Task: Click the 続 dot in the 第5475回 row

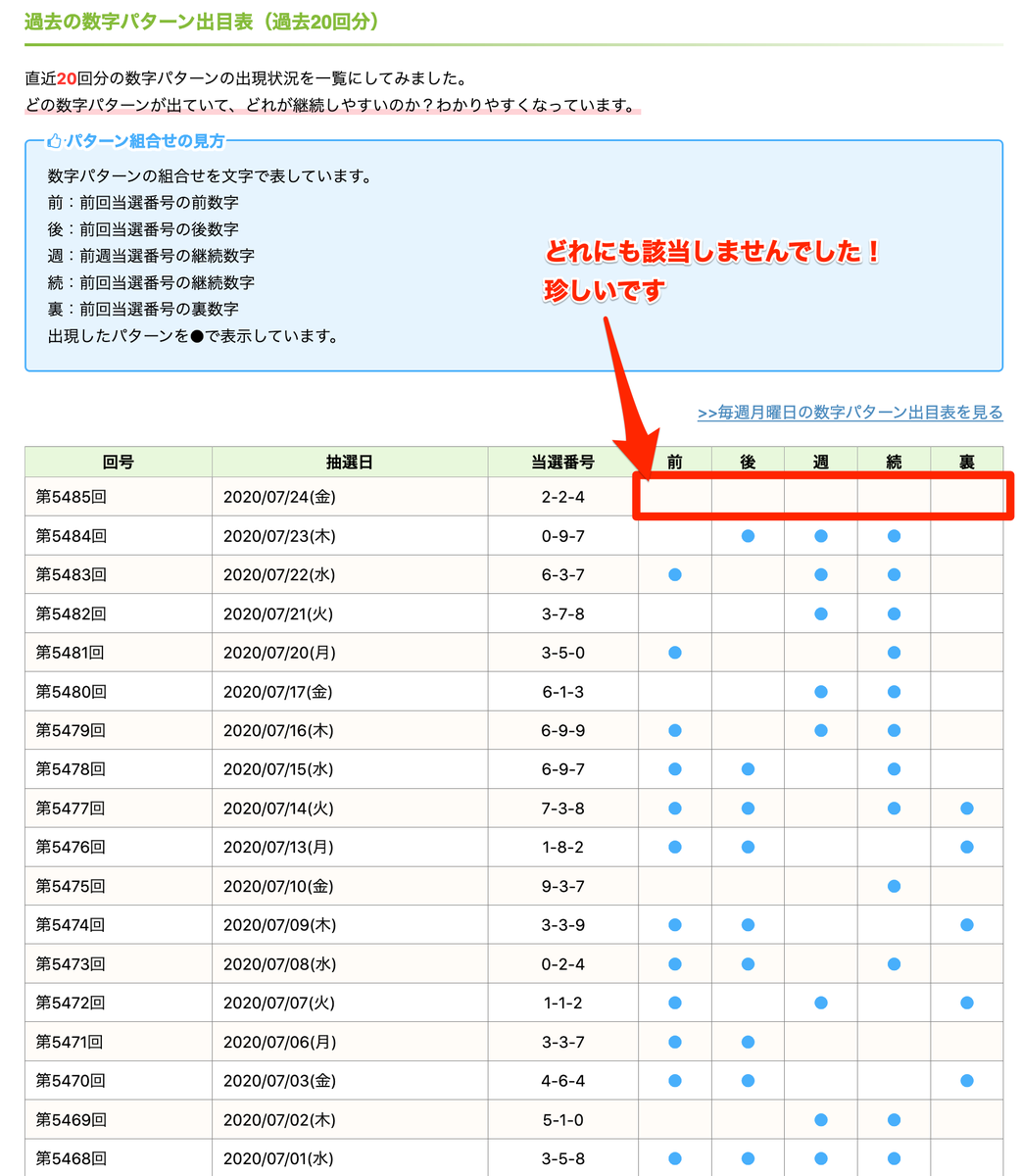Action: click(894, 886)
